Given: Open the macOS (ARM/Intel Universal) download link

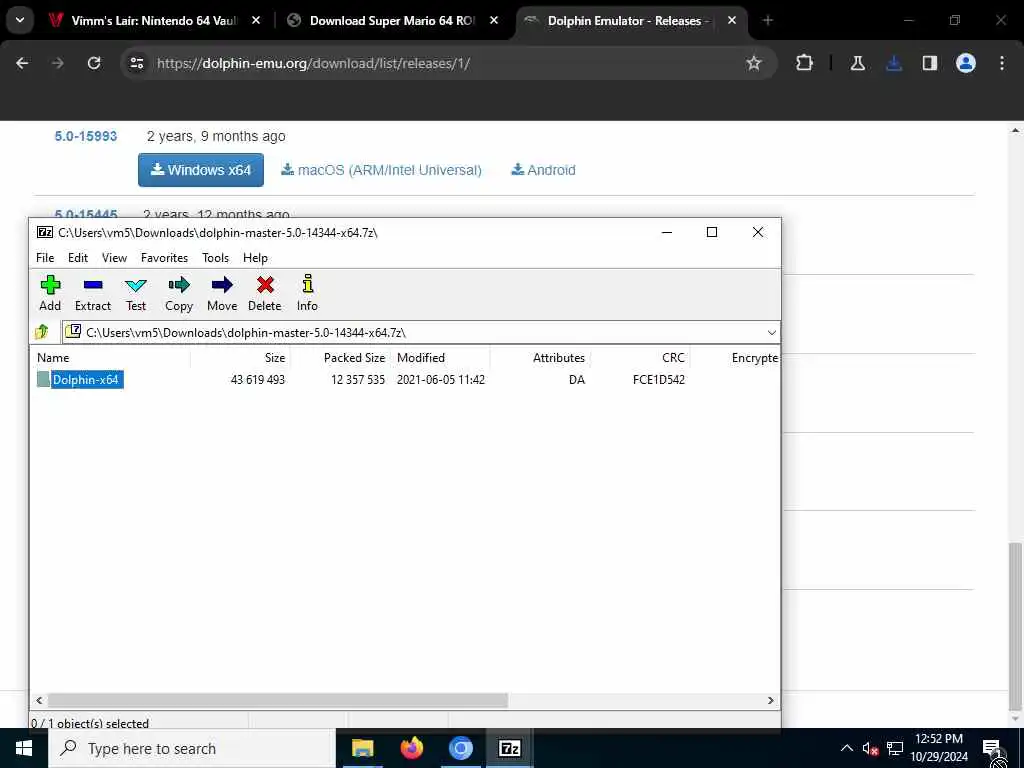Looking at the screenshot, I should (x=381, y=170).
